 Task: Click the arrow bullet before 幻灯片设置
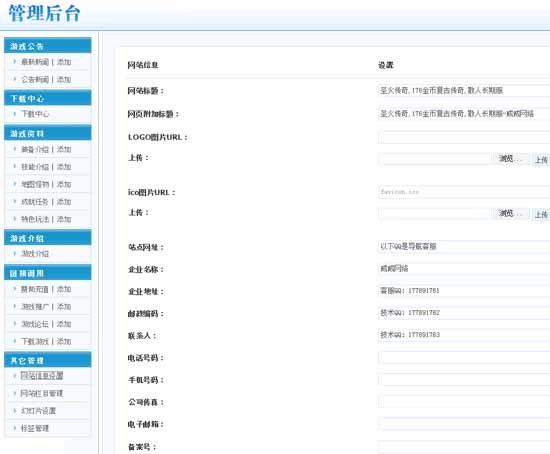[15, 410]
